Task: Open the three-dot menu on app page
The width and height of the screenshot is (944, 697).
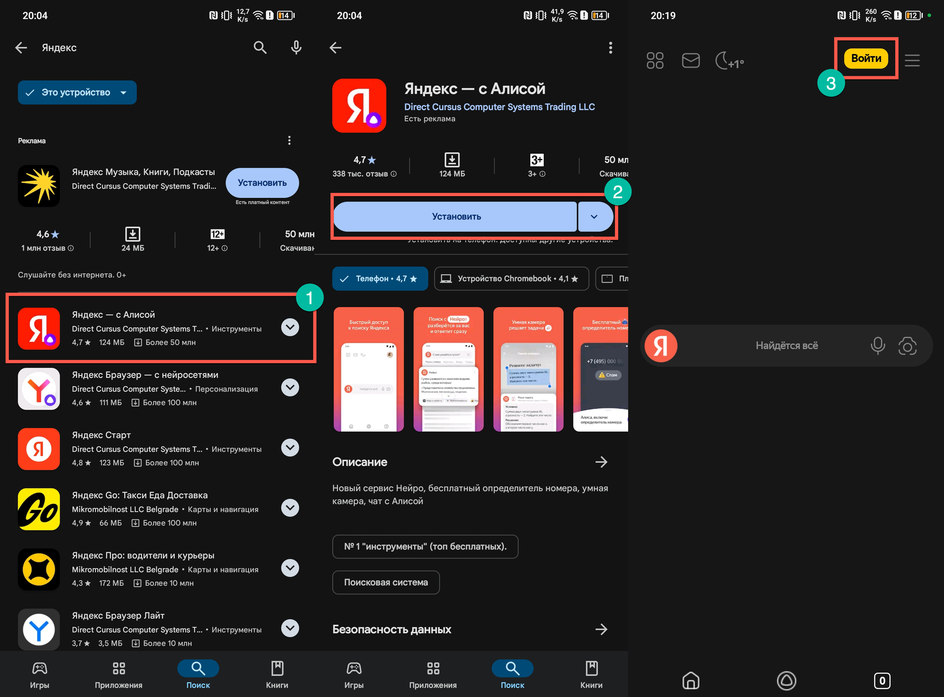Action: tap(610, 48)
